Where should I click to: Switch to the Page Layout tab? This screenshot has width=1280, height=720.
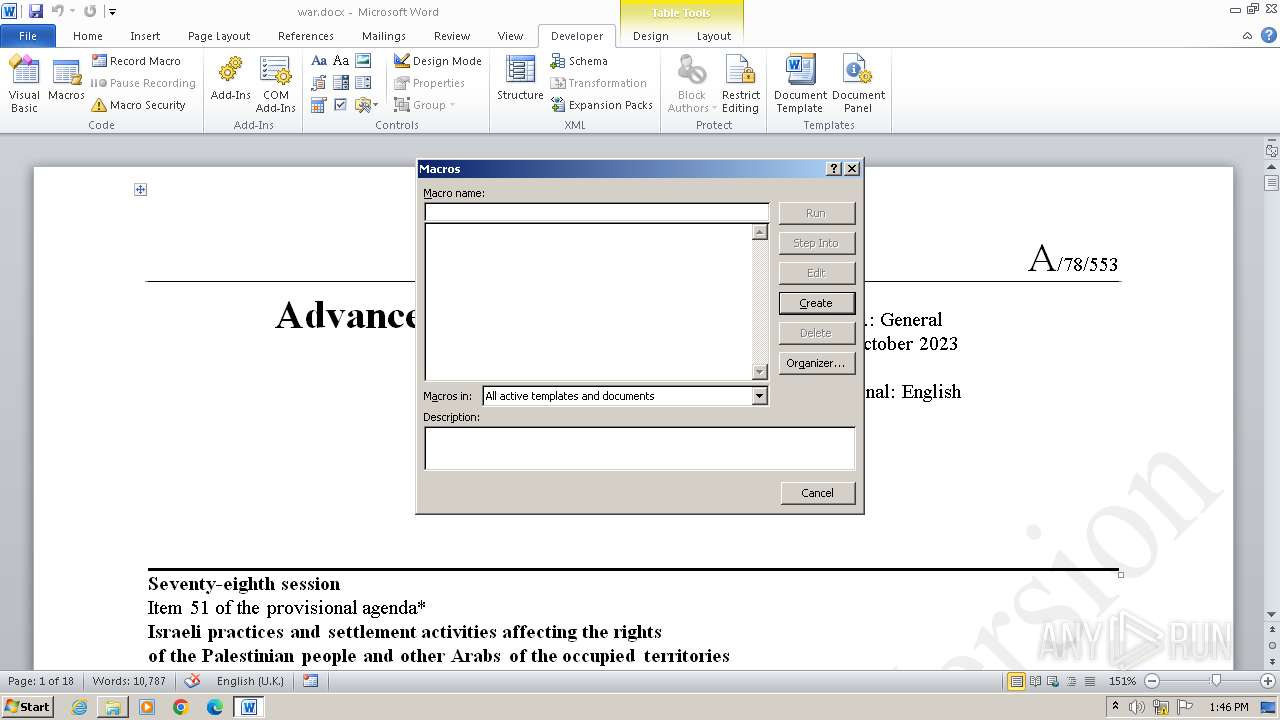click(x=219, y=36)
